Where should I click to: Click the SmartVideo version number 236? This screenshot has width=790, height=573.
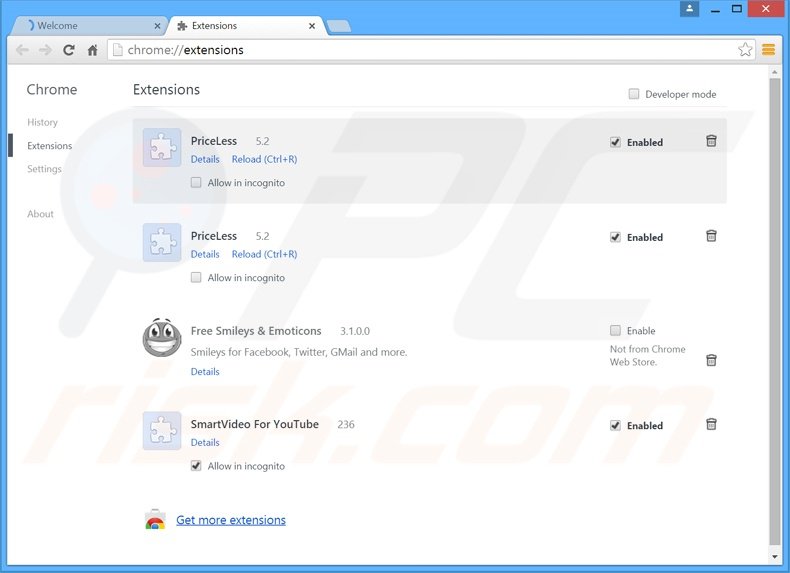coord(346,425)
